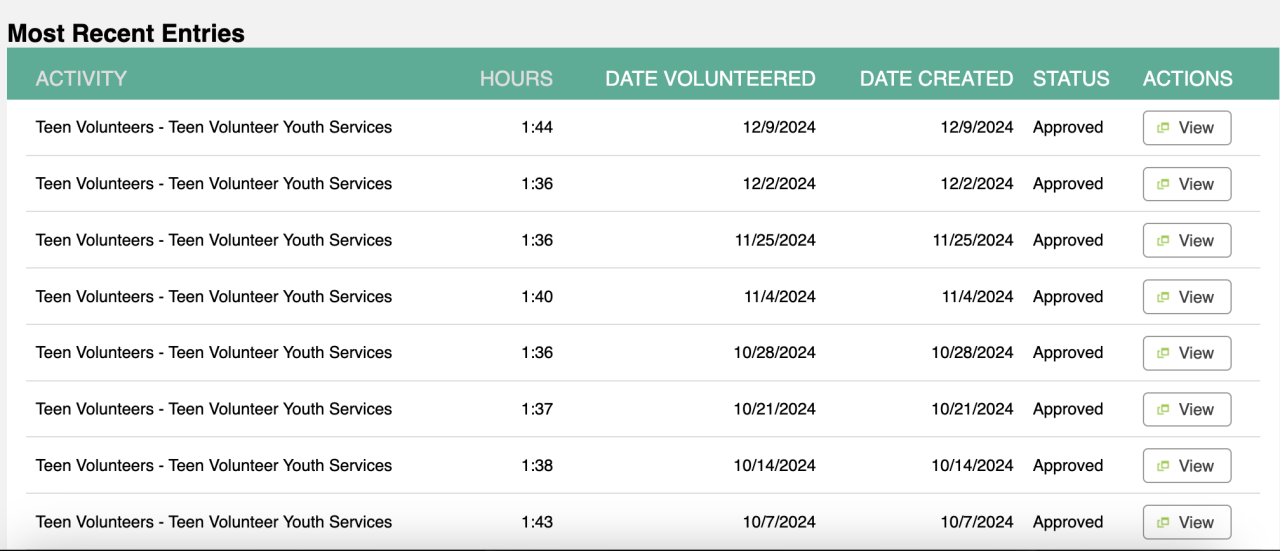Click the View icon for the 10/14/2024 entry
1280x551 pixels.
tap(1164, 466)
